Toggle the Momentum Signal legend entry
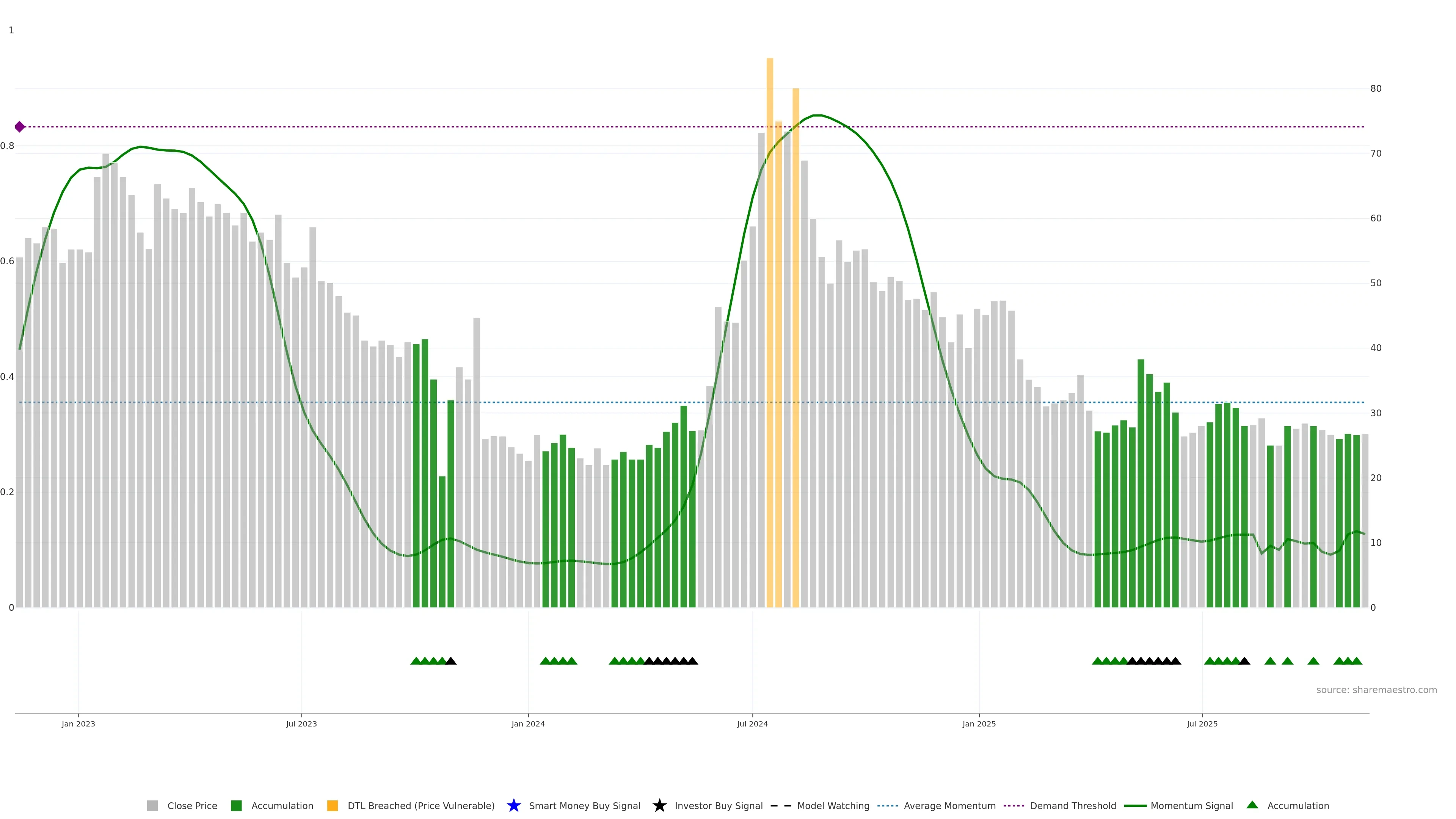This screenshot has height=819, width=1456. (1191, 806)
